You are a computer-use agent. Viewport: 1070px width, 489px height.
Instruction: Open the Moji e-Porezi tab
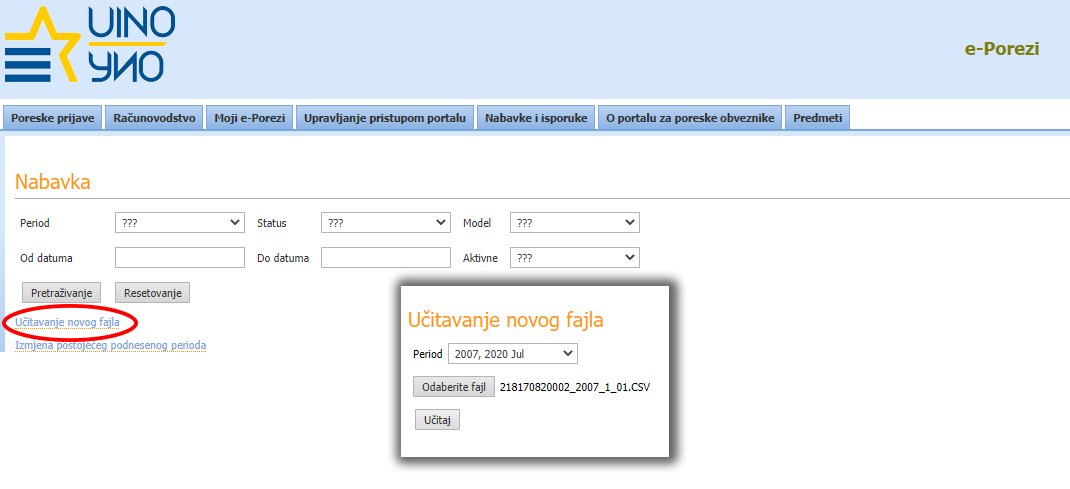click(x=250, y=118)
